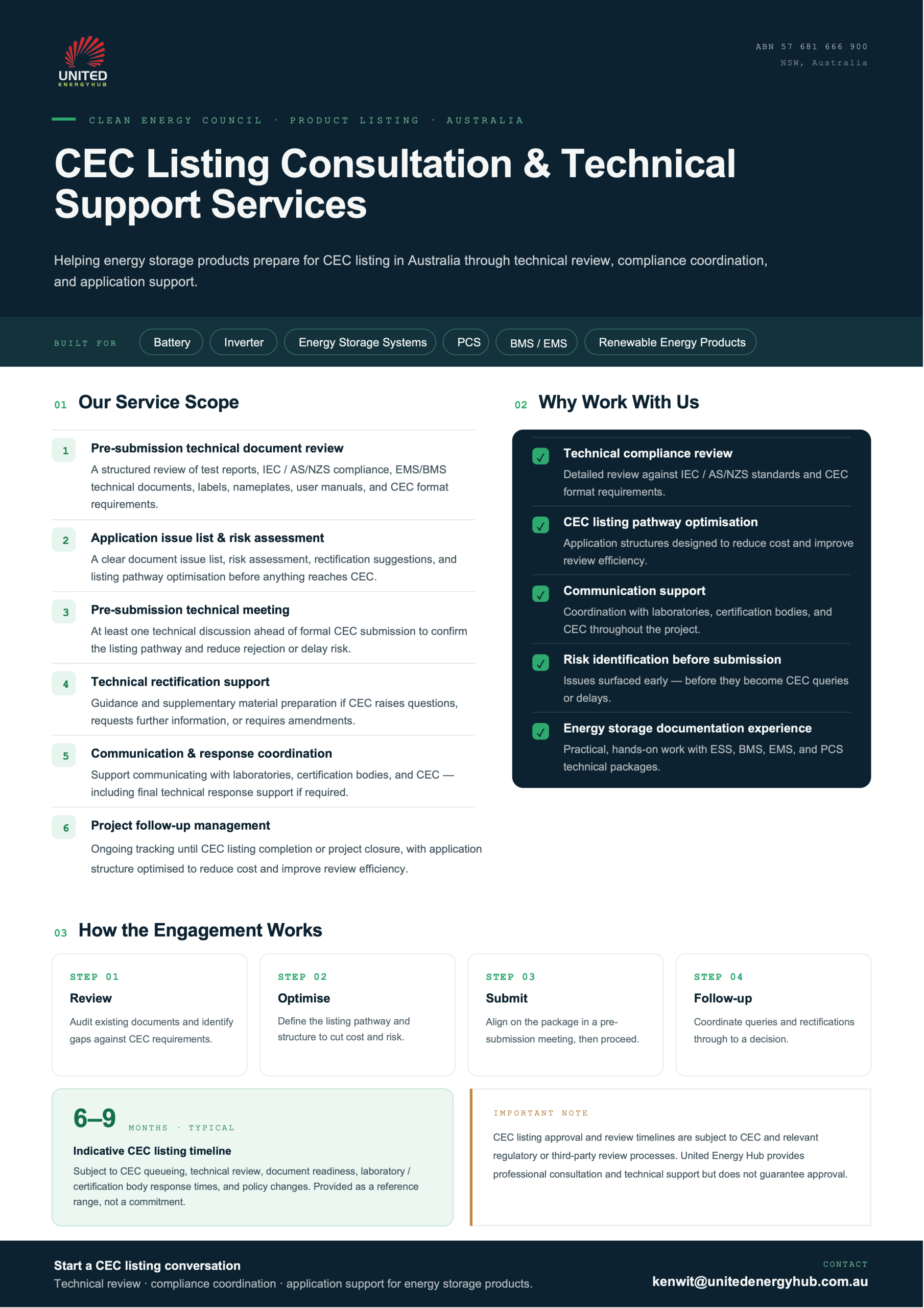Image resolution: width=924 pixels, height=1308 pixels.
Task: Click the section number 03 label
Action: tap(60, 933)
